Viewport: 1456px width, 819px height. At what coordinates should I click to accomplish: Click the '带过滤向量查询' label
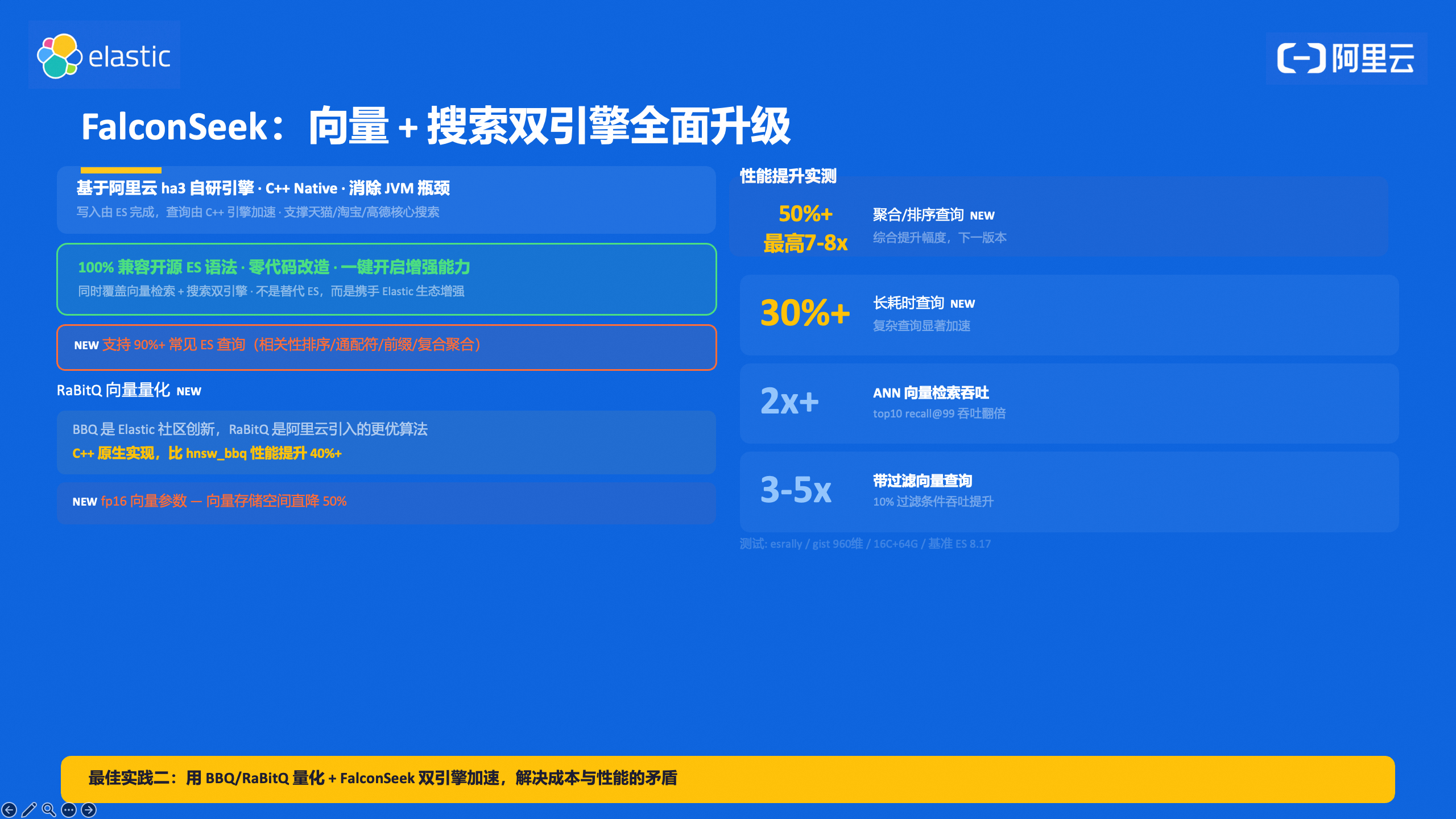pos(923,481)
